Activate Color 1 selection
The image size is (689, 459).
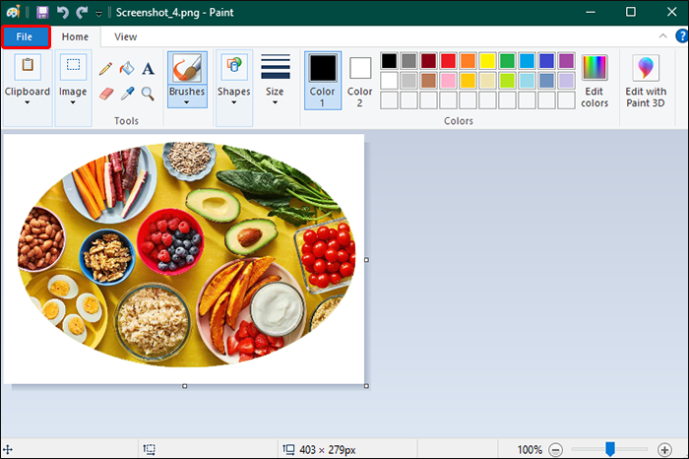tap(323, 80)
